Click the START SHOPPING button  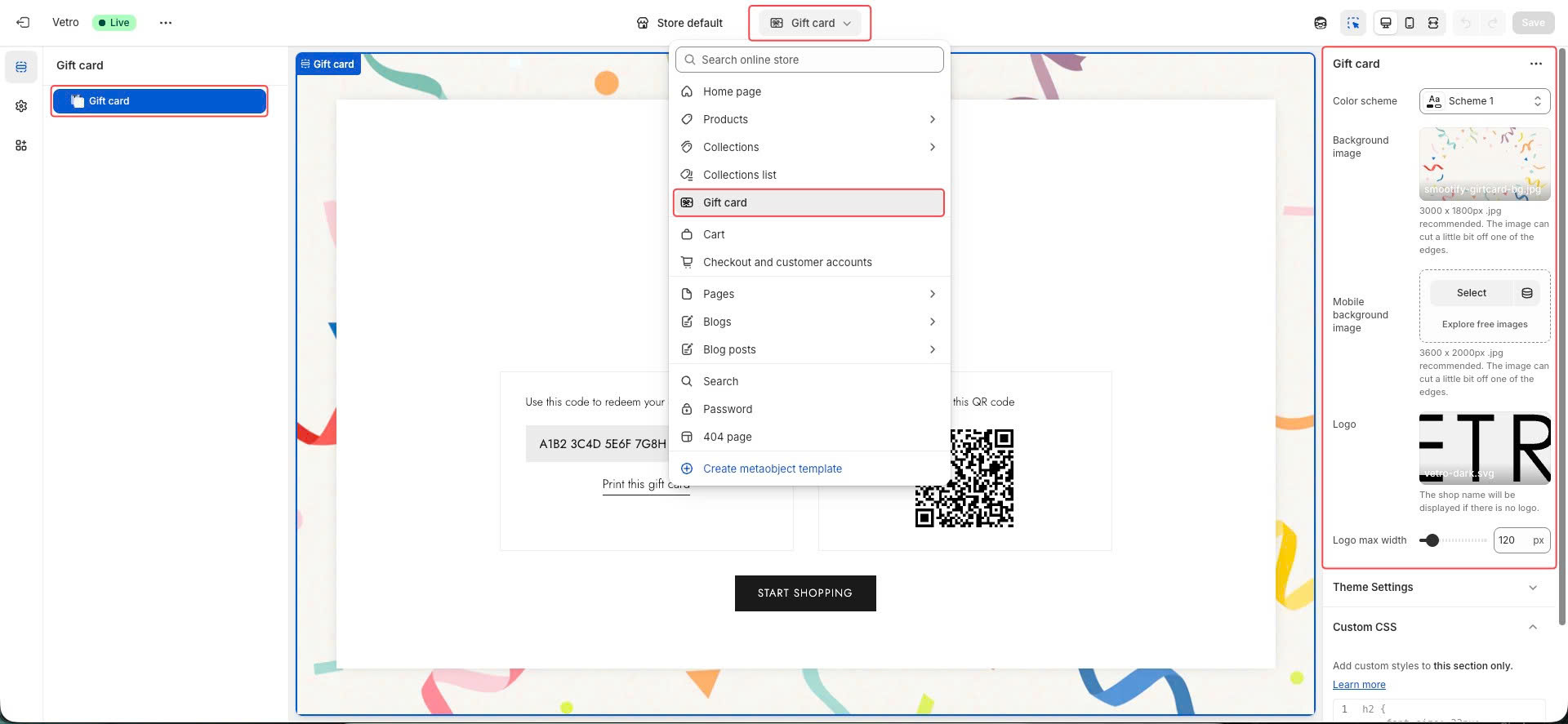tap(804, 593)
